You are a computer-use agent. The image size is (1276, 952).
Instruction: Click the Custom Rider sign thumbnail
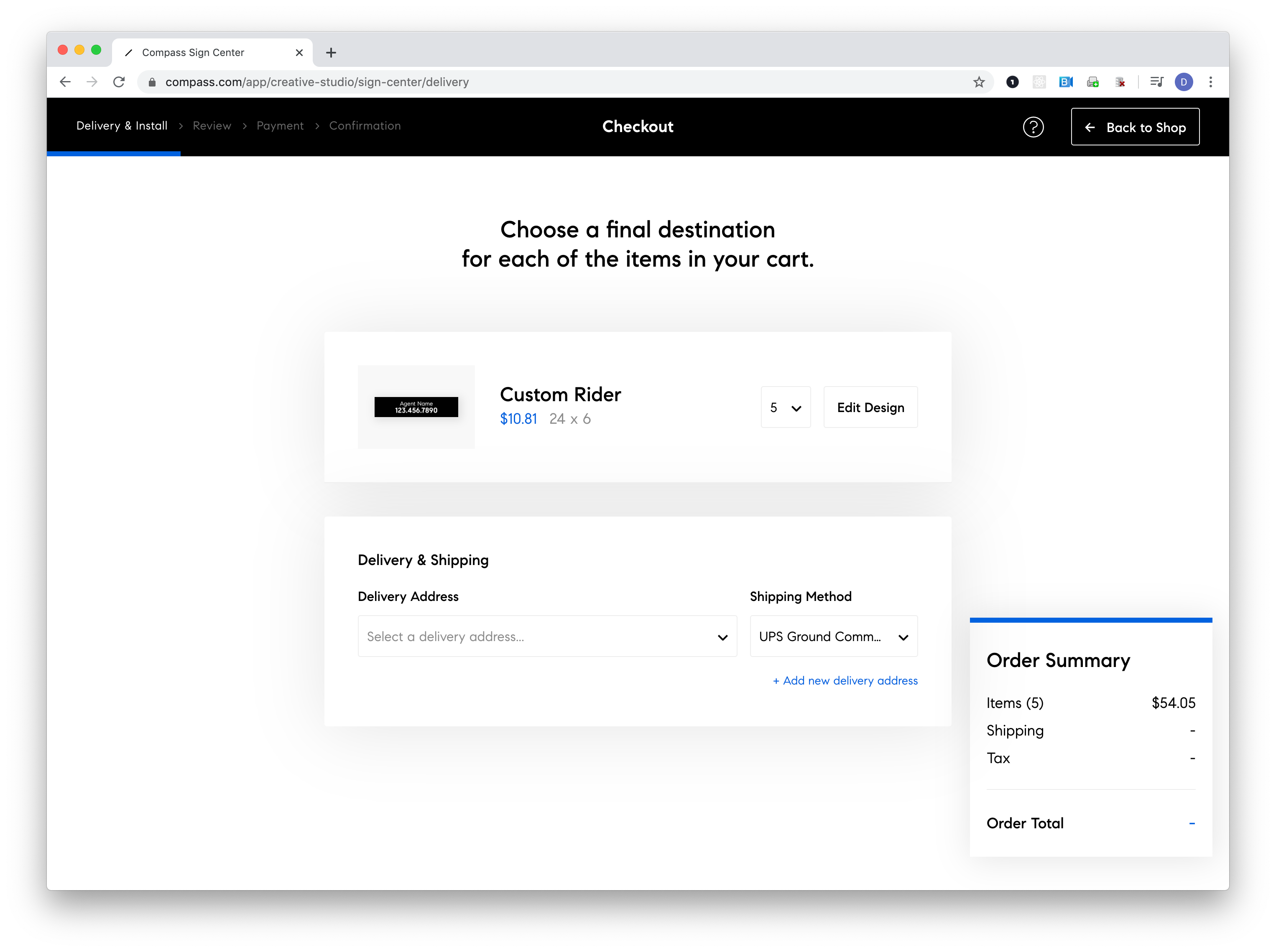pos(416,407)
